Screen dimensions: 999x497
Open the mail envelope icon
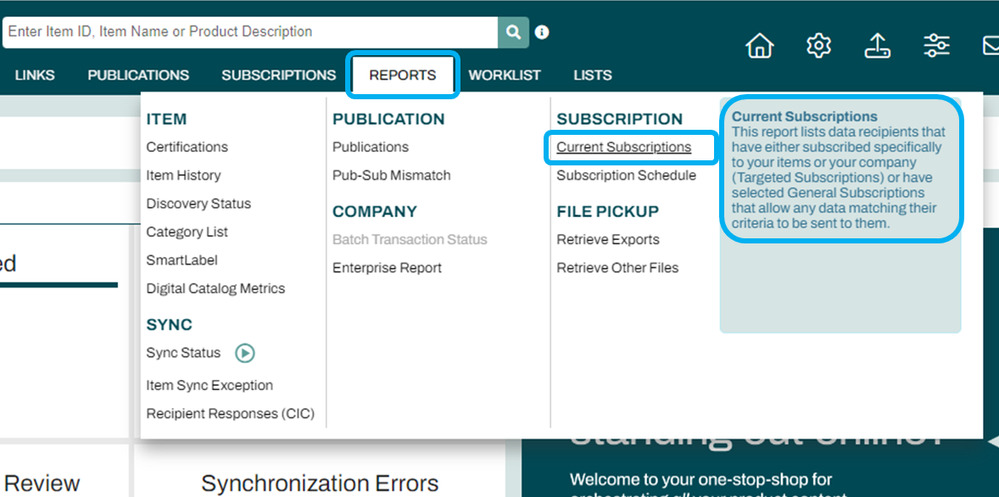pyautogui.click(x=989, y=46)
